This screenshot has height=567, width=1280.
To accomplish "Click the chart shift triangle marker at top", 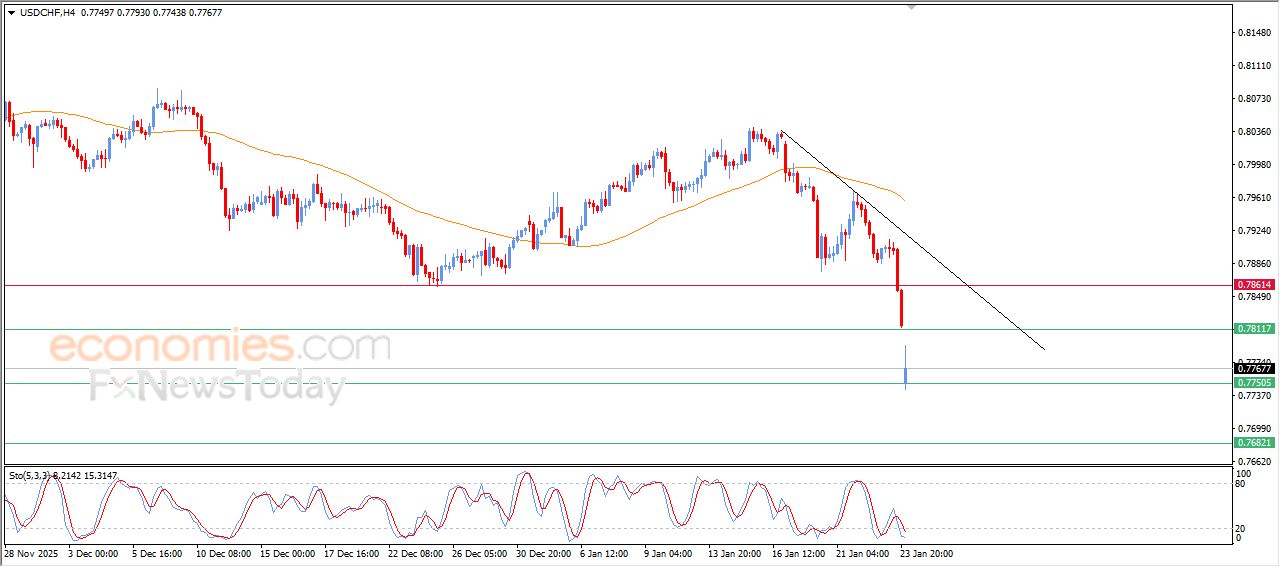I will 911,7.
